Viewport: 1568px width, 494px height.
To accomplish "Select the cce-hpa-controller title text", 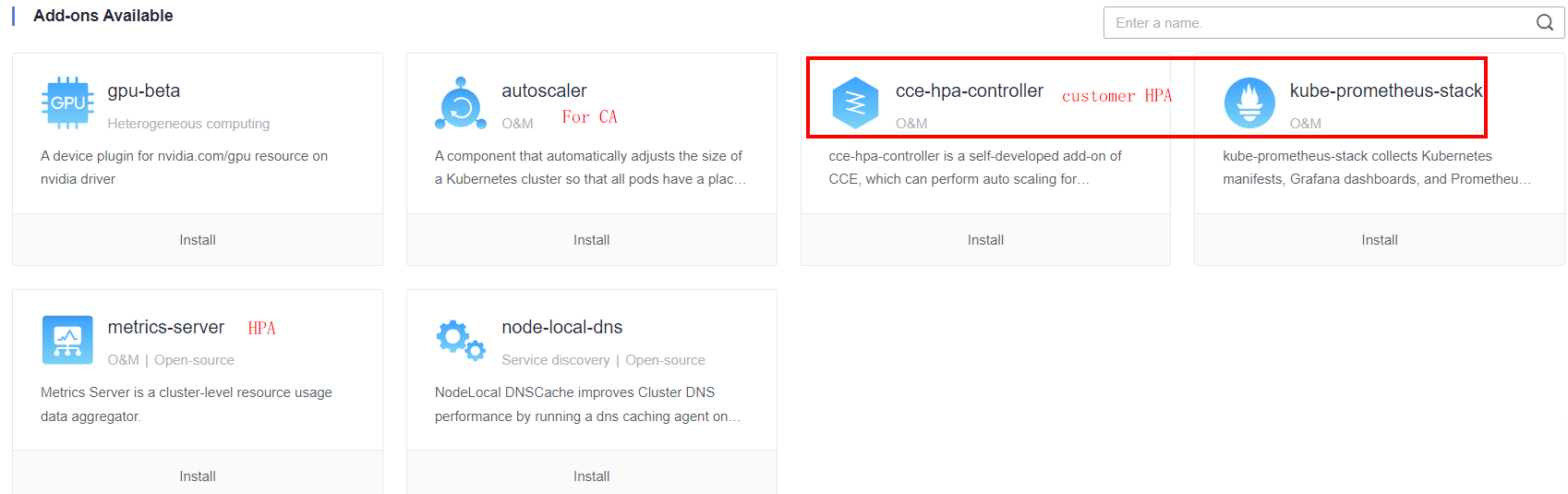I will (x=969, y=90).
